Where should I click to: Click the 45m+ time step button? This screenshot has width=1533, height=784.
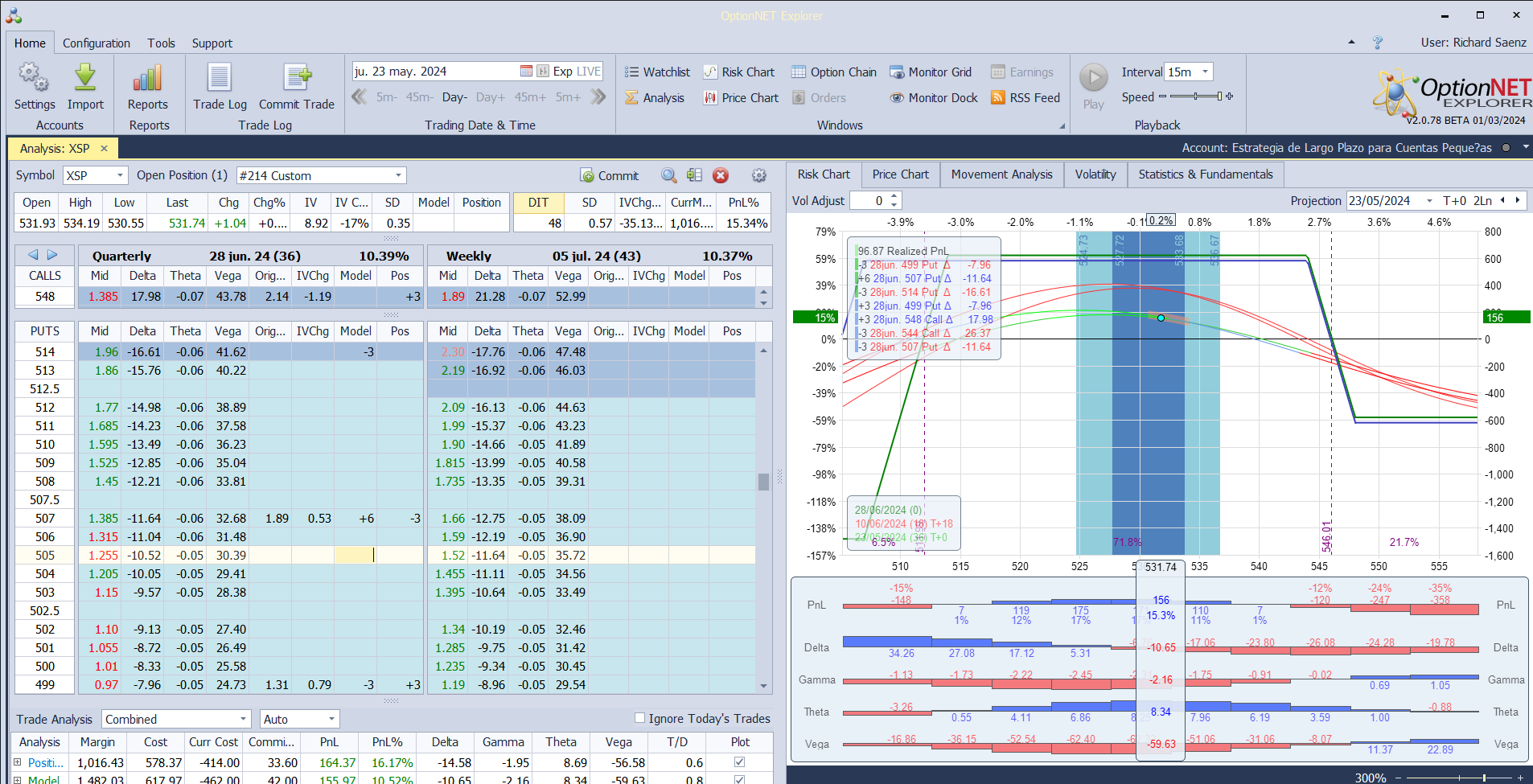[x=530, y=97]
